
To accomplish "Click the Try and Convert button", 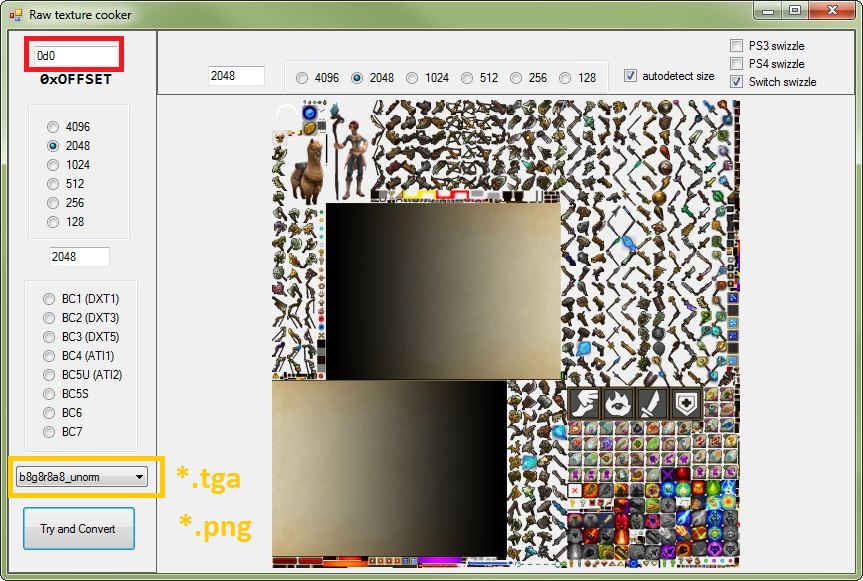I will click(x=79, y=529).
